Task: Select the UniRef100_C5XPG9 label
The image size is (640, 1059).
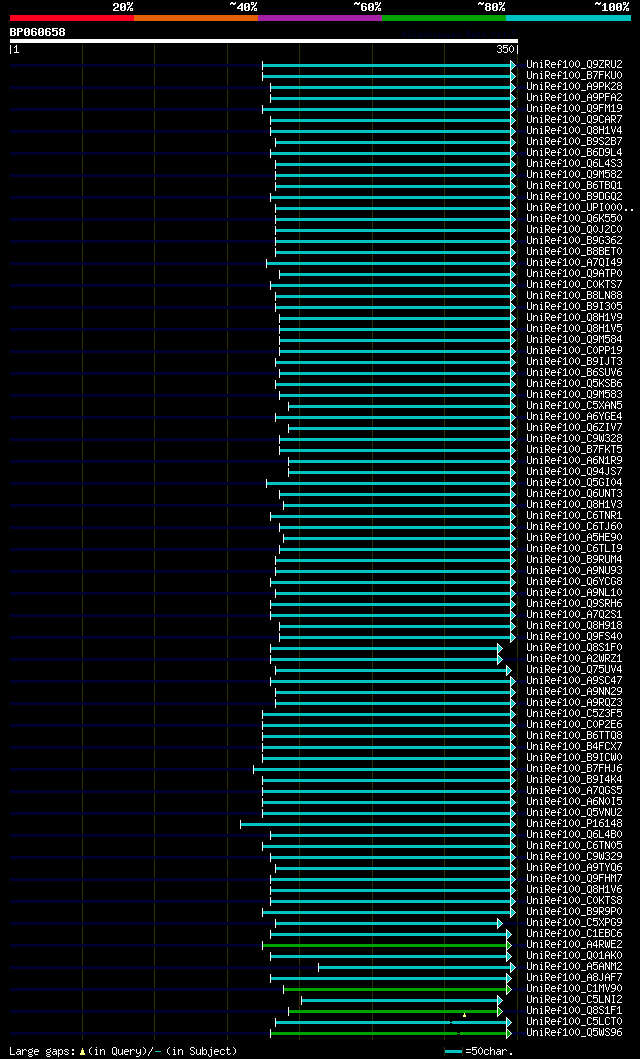Action: [x=575, y=923]
